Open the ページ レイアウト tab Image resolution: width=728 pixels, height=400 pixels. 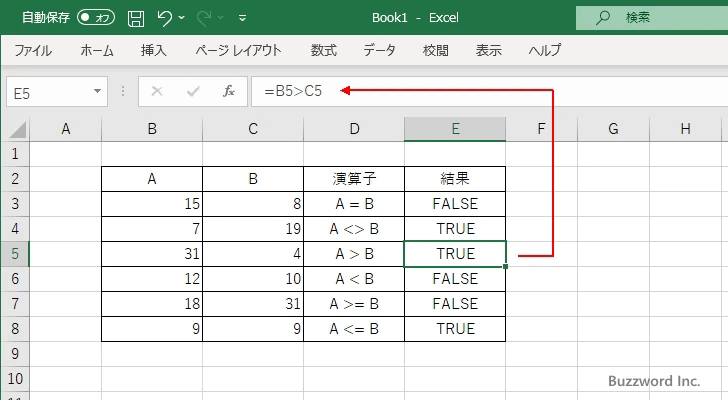coord(238,50)
